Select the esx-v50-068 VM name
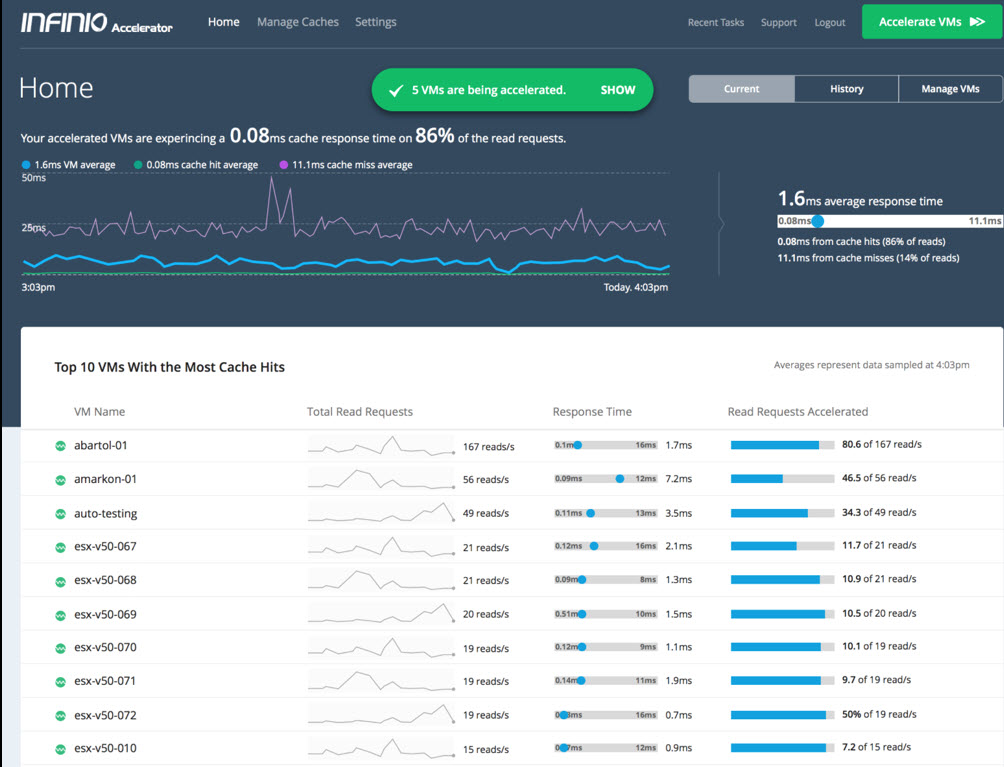Screen dimensions: 1004x767 coord(105,580)
